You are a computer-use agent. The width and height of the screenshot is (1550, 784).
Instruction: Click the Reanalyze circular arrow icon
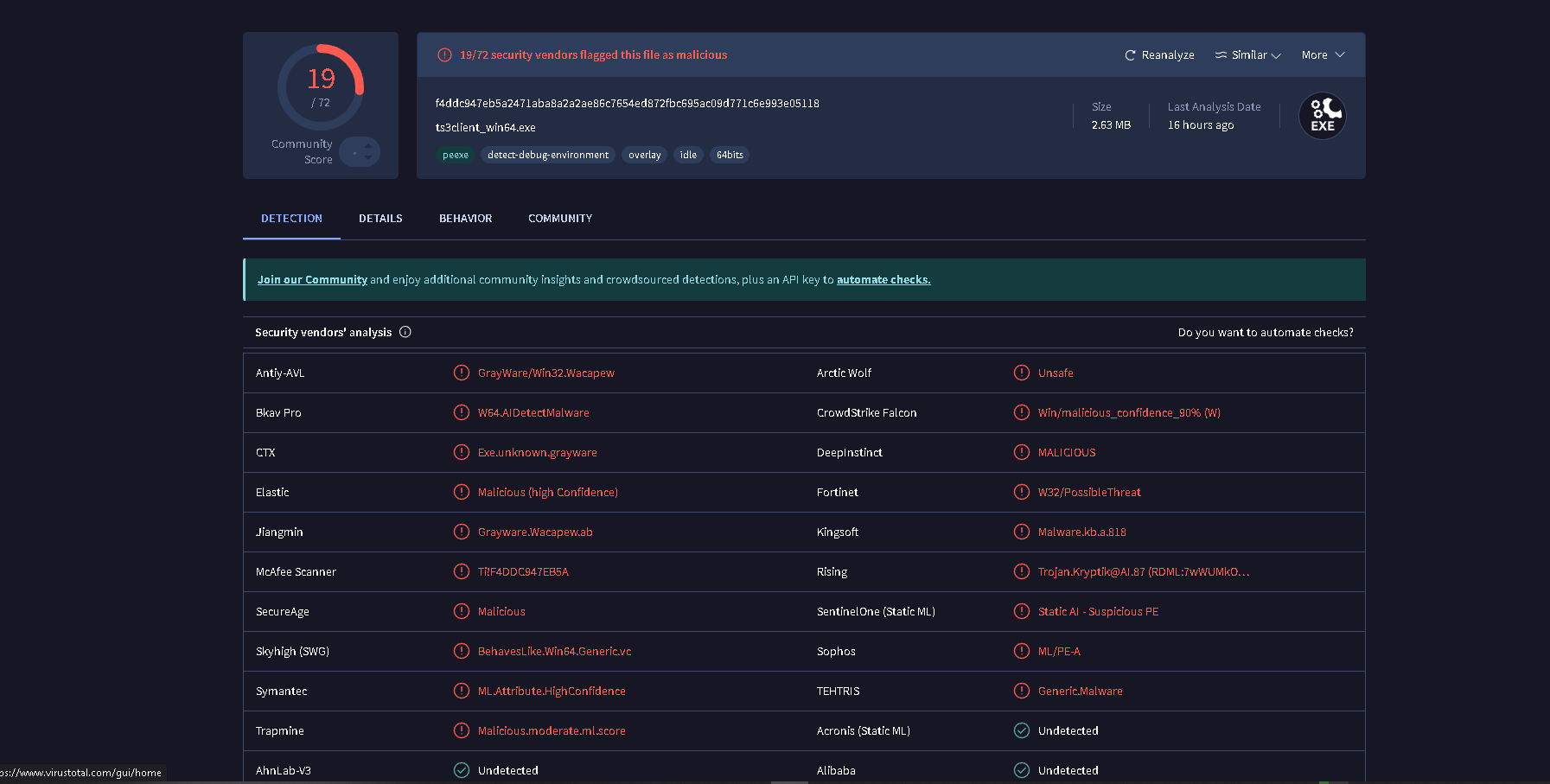click(1130, 55)
